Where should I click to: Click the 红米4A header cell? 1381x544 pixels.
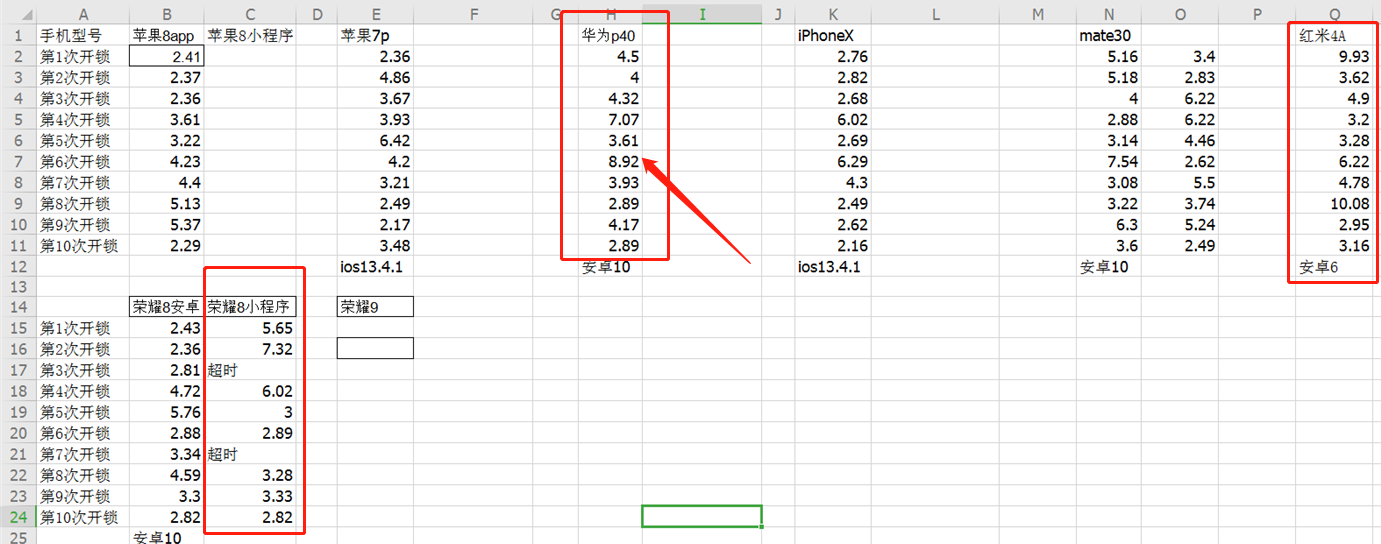(1335, 35)
